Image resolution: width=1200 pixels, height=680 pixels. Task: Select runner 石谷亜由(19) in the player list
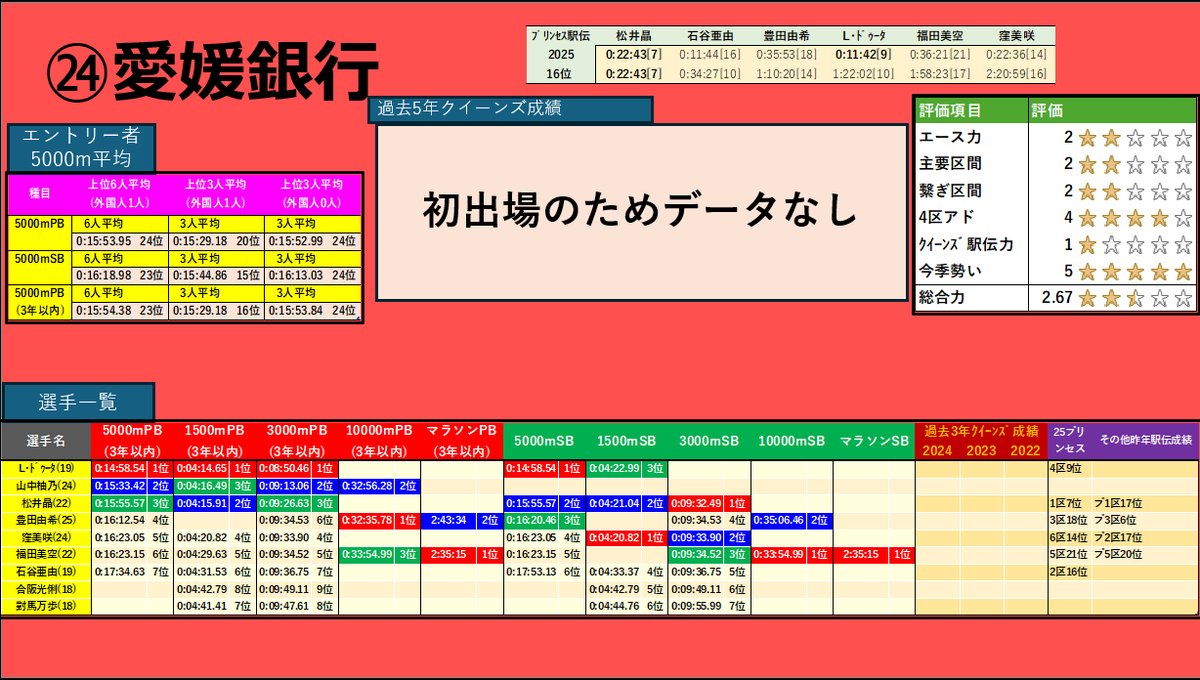46,572
